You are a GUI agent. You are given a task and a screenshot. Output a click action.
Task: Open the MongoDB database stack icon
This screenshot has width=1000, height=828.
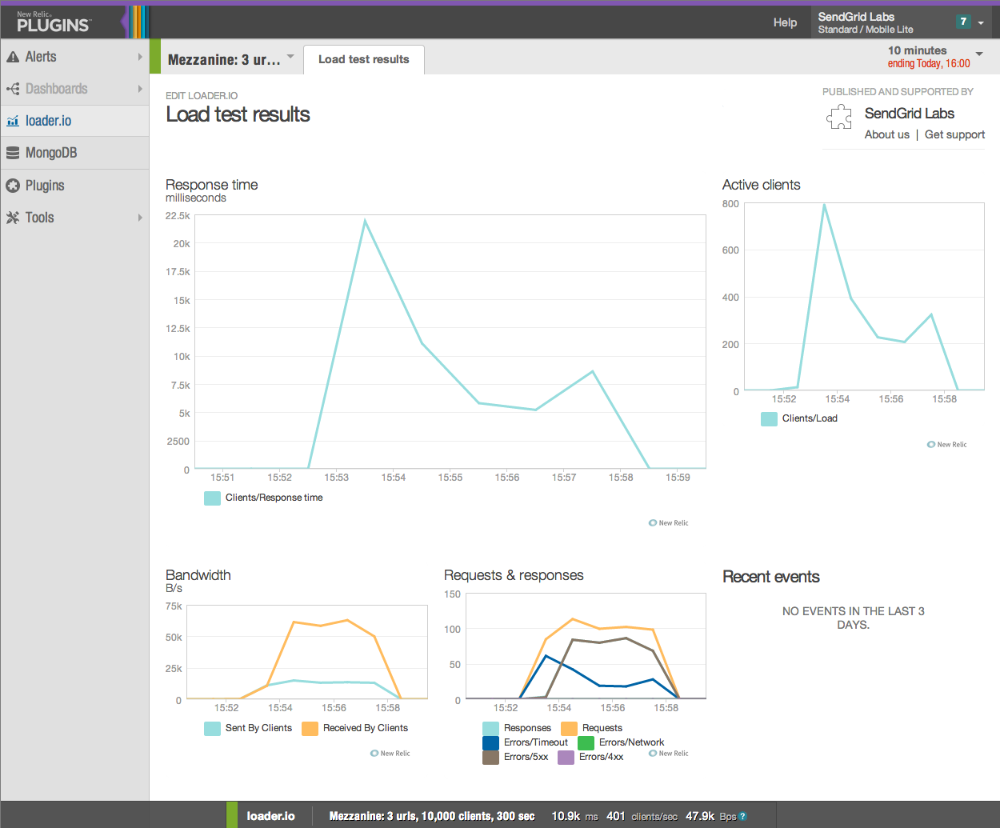pos(13,153)
